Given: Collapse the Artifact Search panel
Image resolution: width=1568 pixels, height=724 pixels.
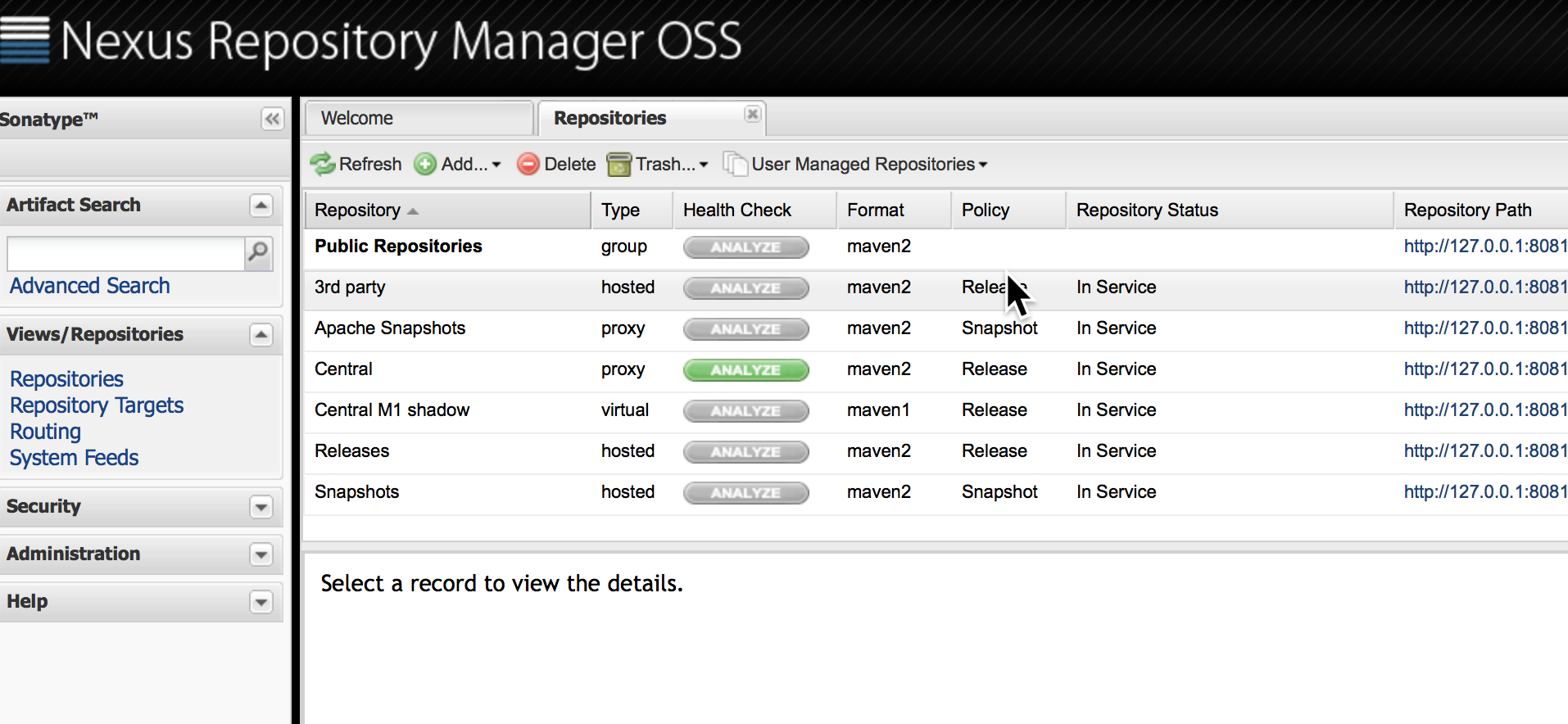Looking at the screenshot, I should point(261,206).
